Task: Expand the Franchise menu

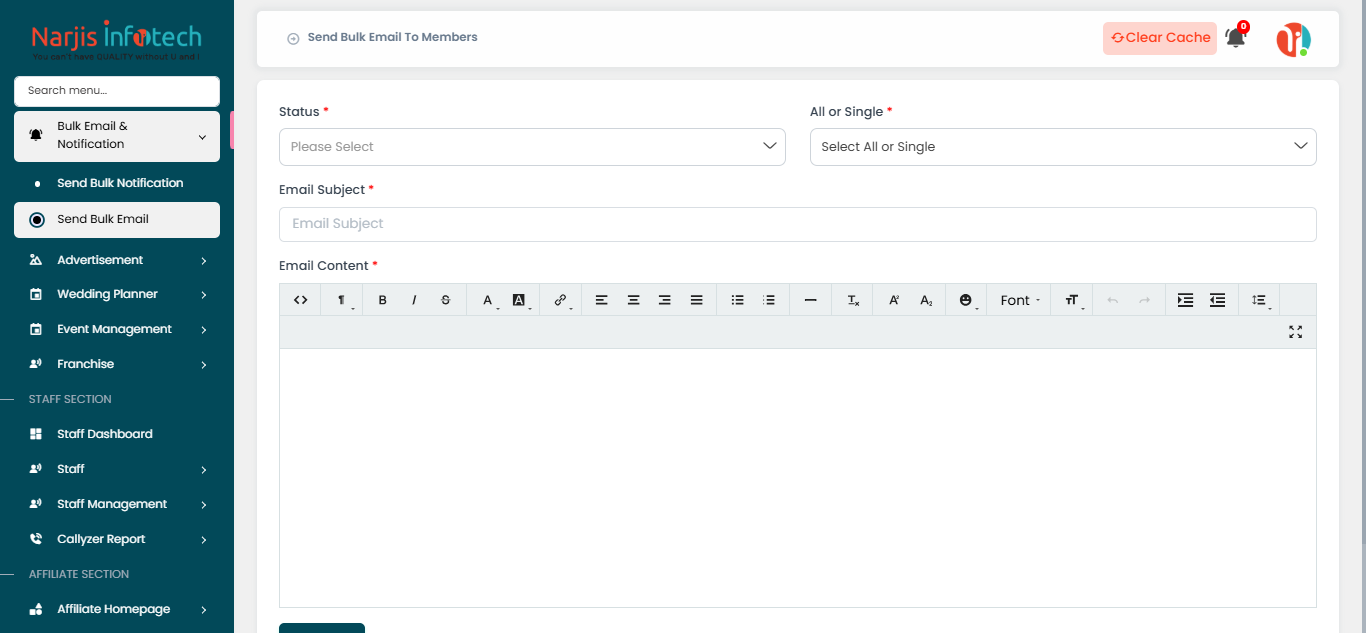Action: coord(117,365)
